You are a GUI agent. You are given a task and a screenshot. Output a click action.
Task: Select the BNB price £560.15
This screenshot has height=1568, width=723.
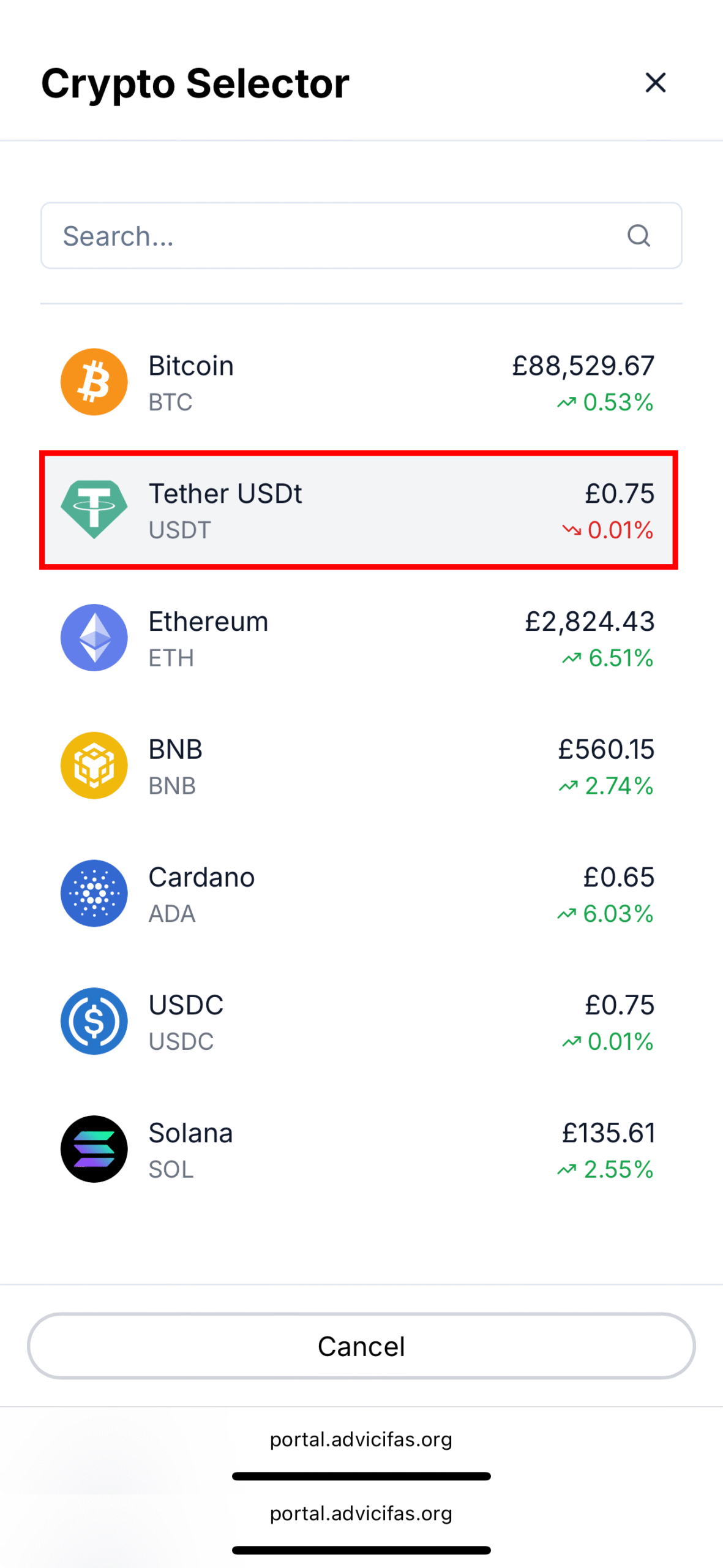pos(605,750)
